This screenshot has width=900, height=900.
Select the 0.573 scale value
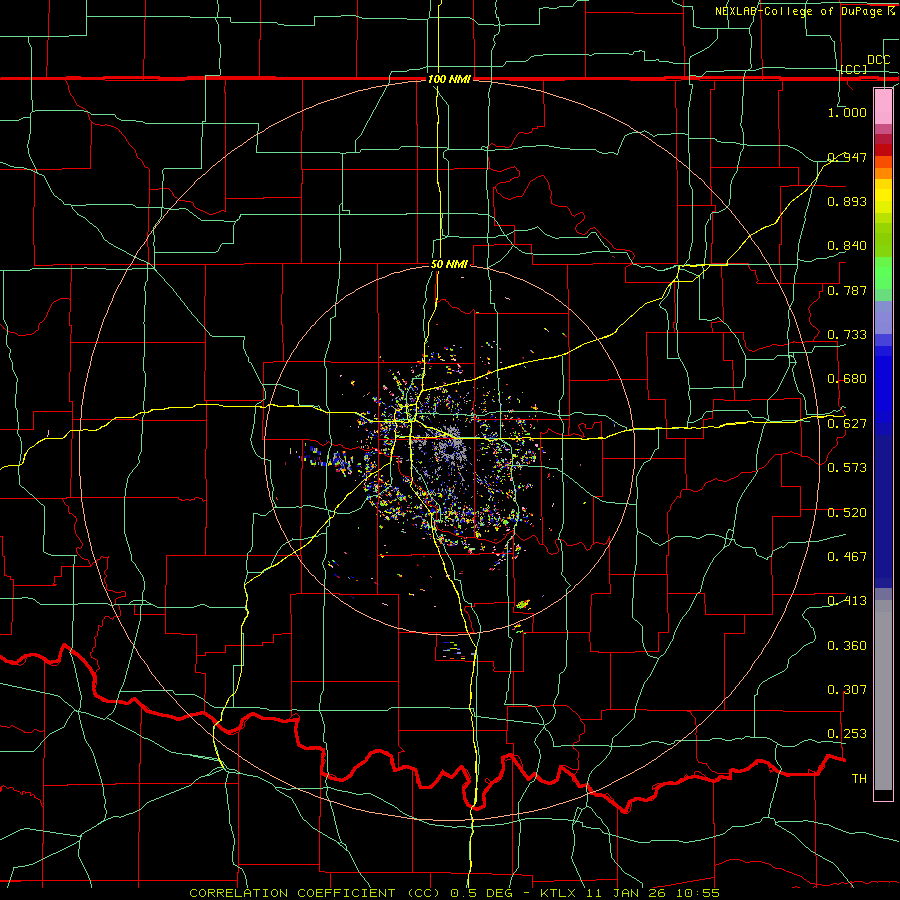[x=847, y=468]
